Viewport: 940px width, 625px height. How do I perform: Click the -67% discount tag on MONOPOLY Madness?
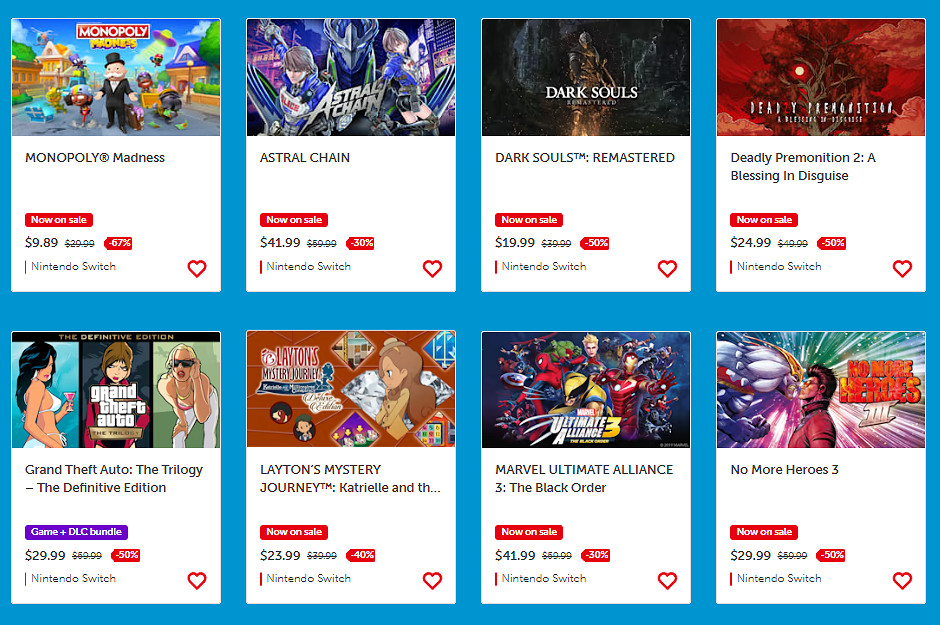pyautogui.click(x=118, y=243)
